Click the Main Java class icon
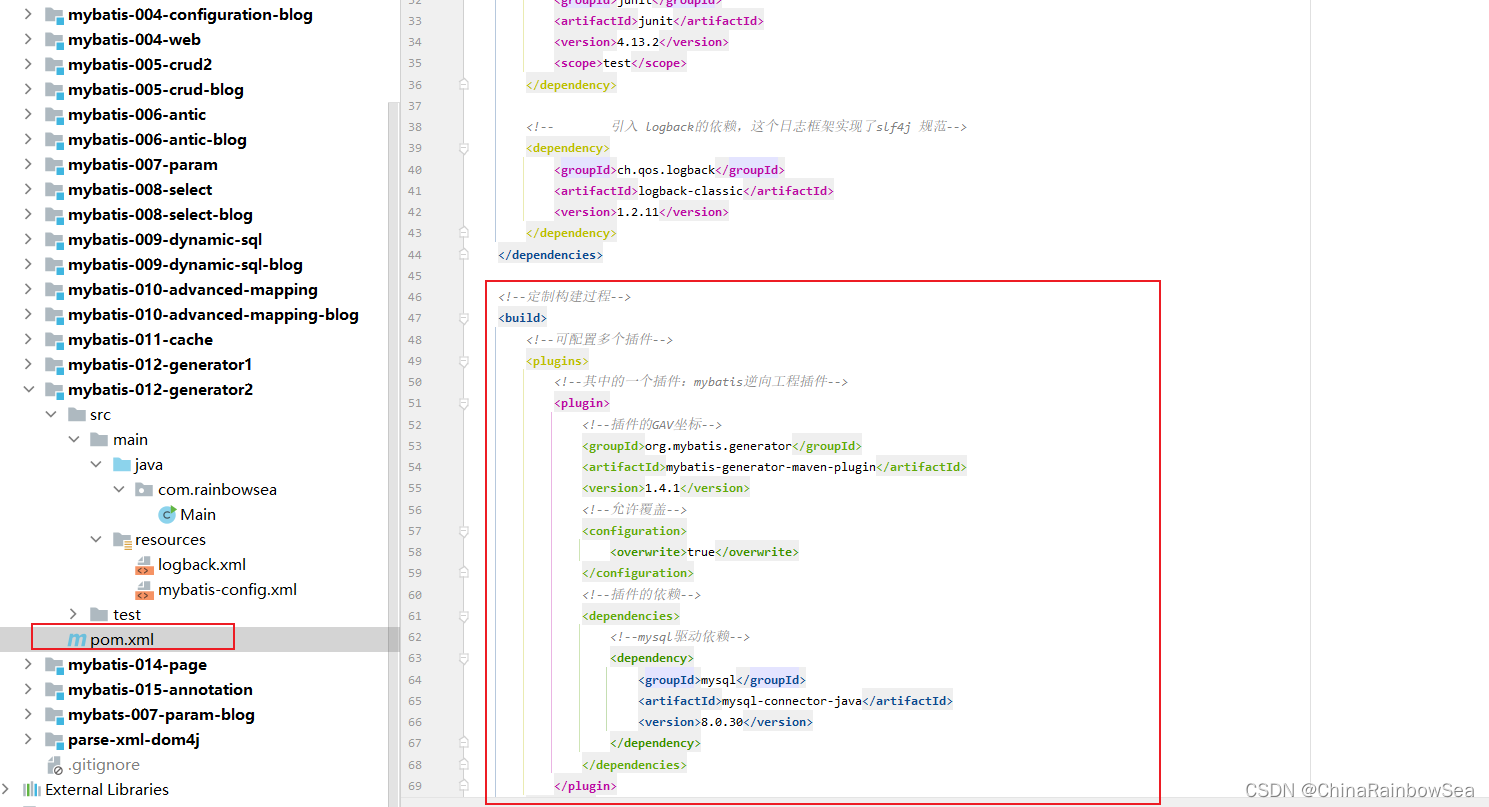The height and width of the screenshot is (807, 1489). [167, 515]
